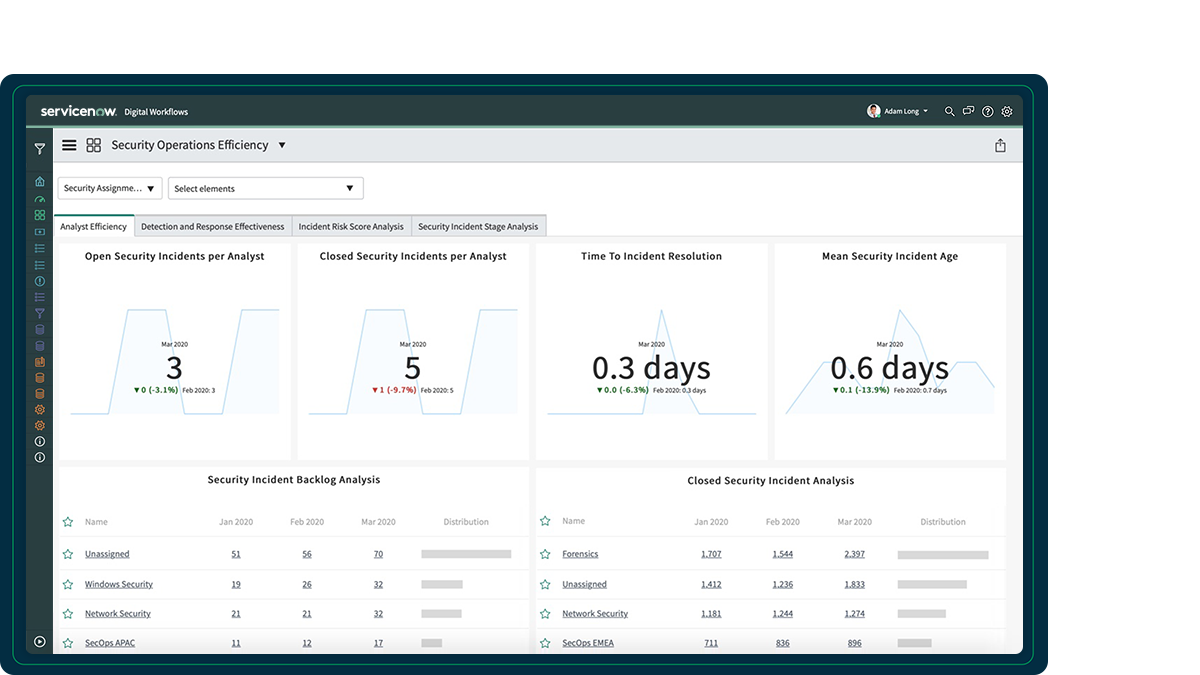This screenshot has height=675, width=1200.
Task: Open the Adam Long user menu
Action: tap(898, 112)
